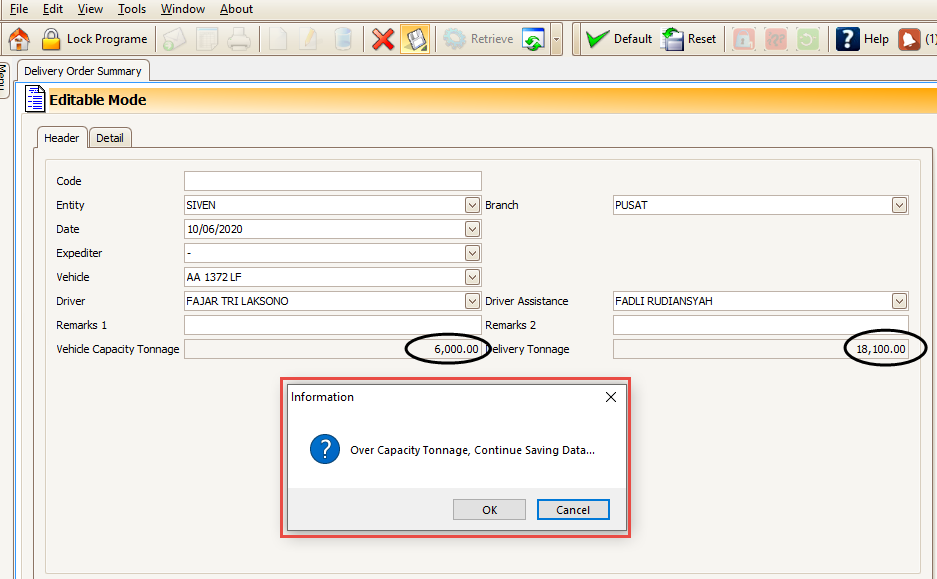Open the Tools menu
The image size is (937, 579).
click(131, 9)
